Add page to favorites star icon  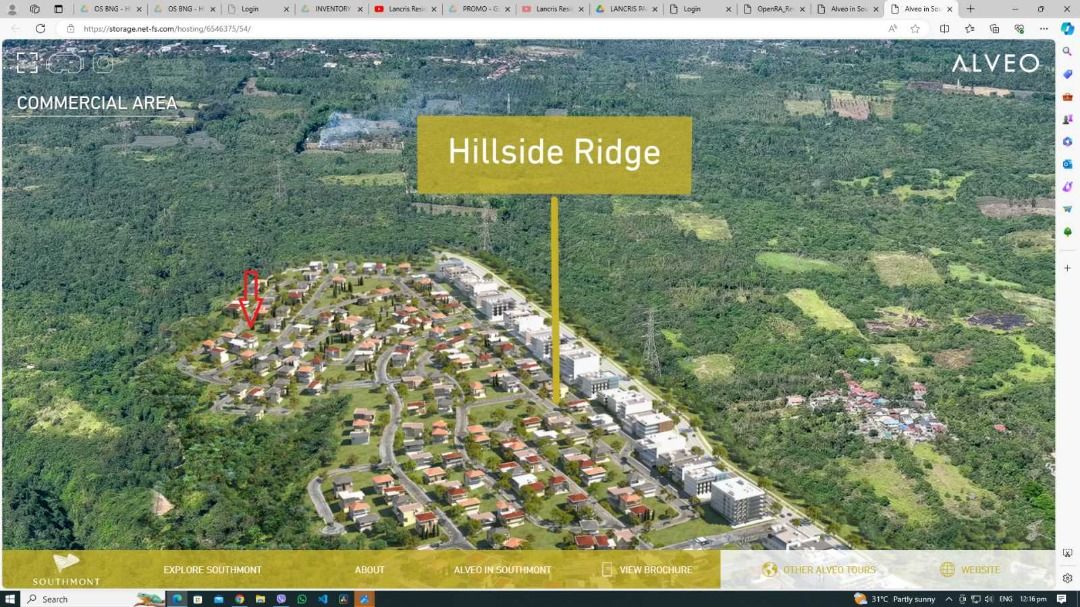[x=915, y=29]
